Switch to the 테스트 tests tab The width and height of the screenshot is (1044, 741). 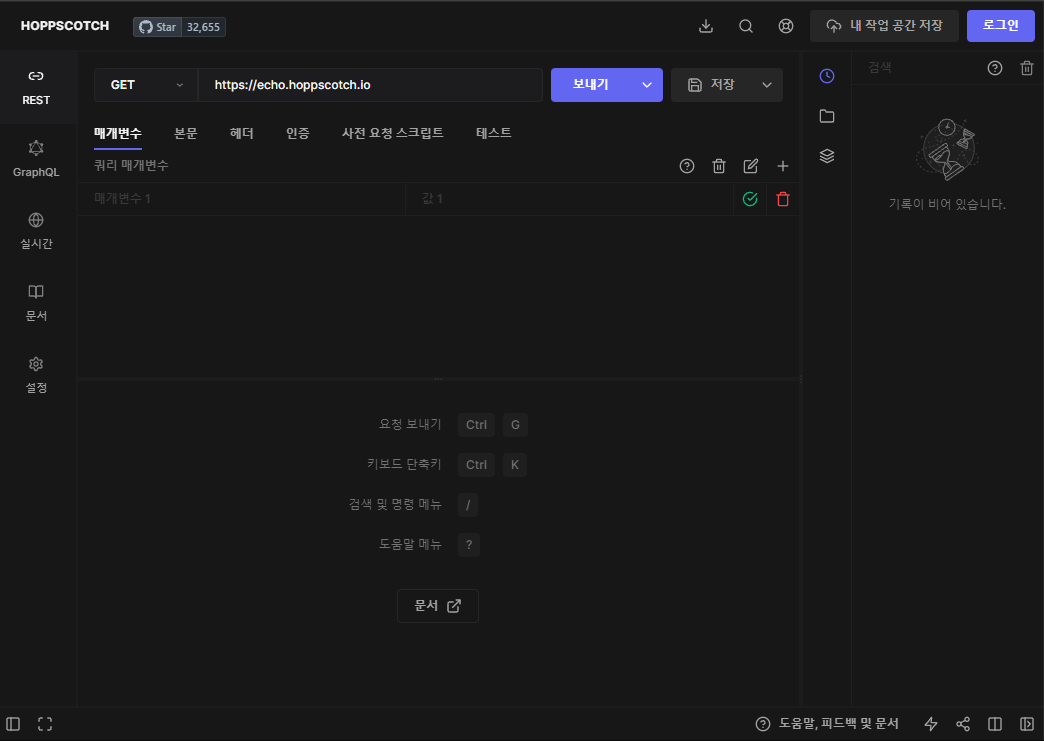pyautogui.click(x=493, y=133)
